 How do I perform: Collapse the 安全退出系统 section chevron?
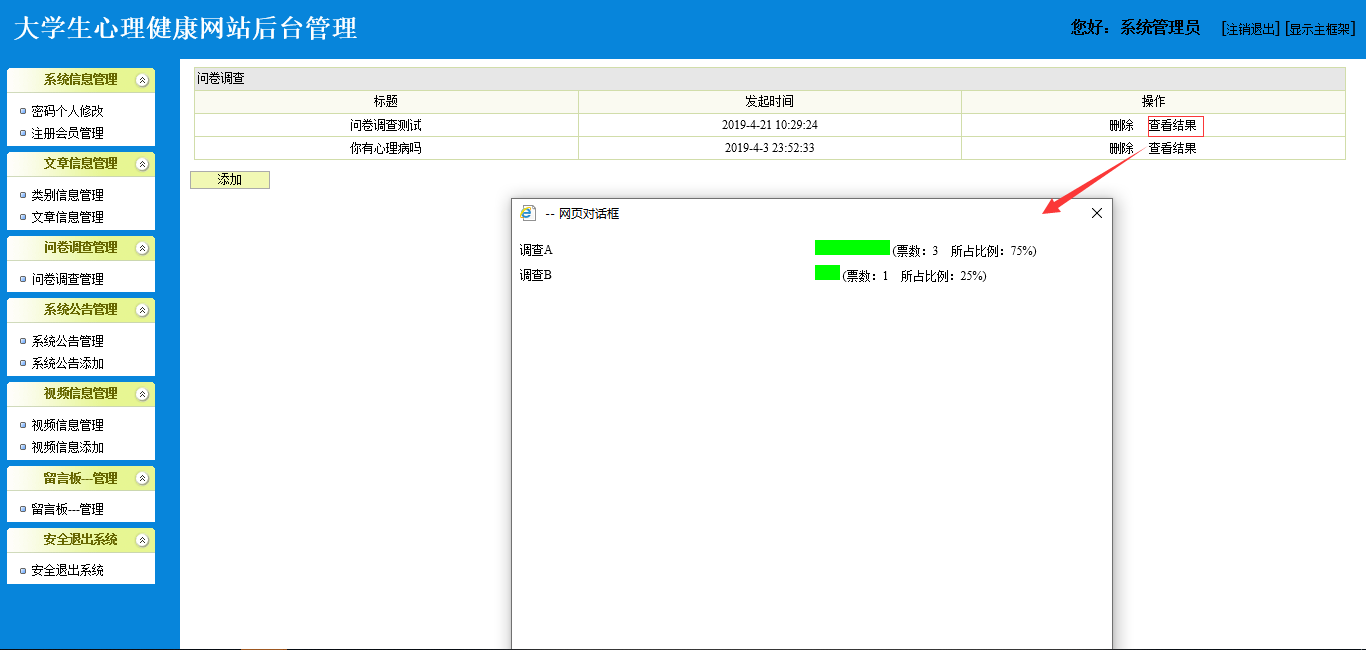coord(142,540)
